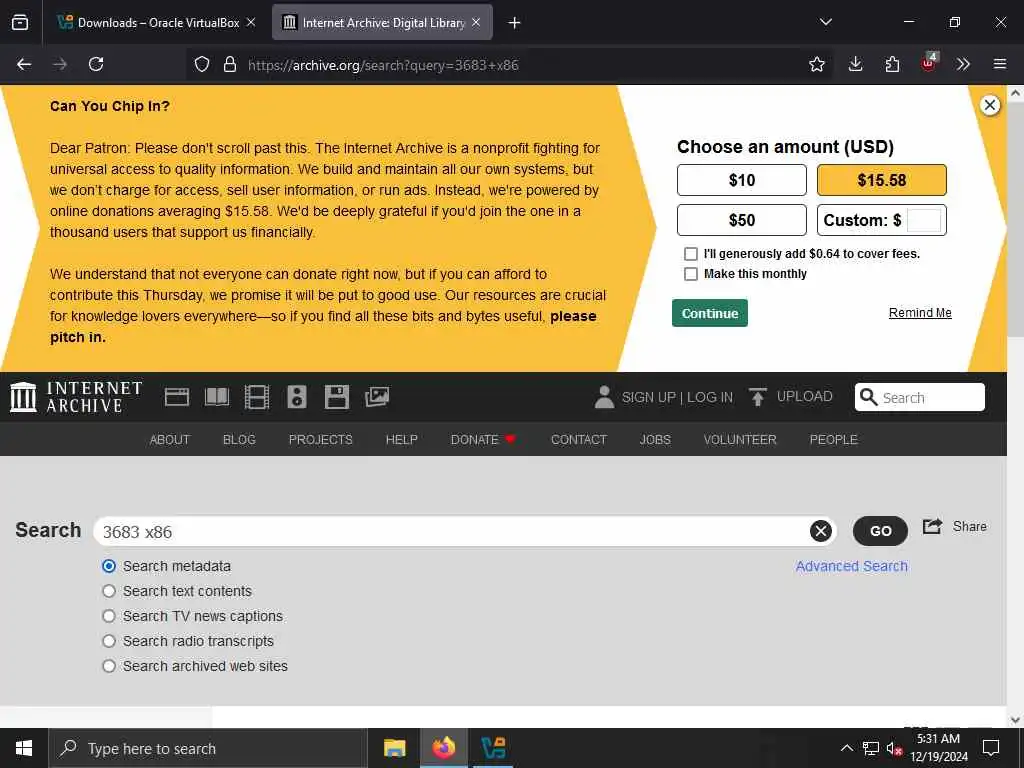Click SIGN UP | LOG IN link
1024x768 pixels.
click(x=677, y=397)
